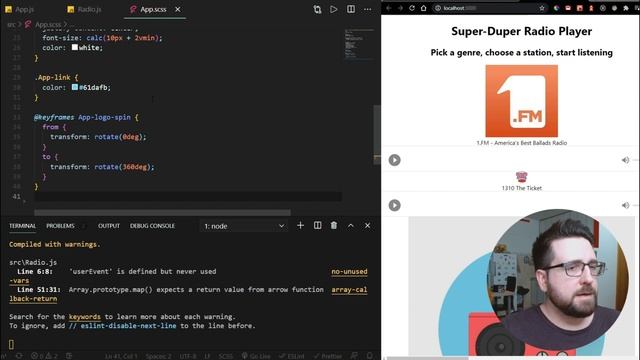This screenshot has width=640, height=360.
Task: Click the browser home icon
Action: point(424,8)
